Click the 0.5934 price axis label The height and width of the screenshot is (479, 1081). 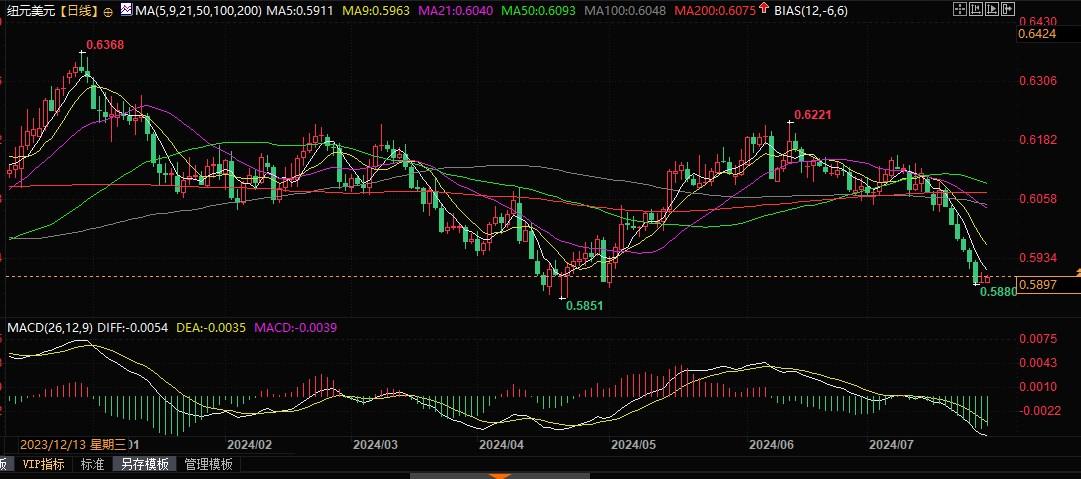tap(1038, 258)
